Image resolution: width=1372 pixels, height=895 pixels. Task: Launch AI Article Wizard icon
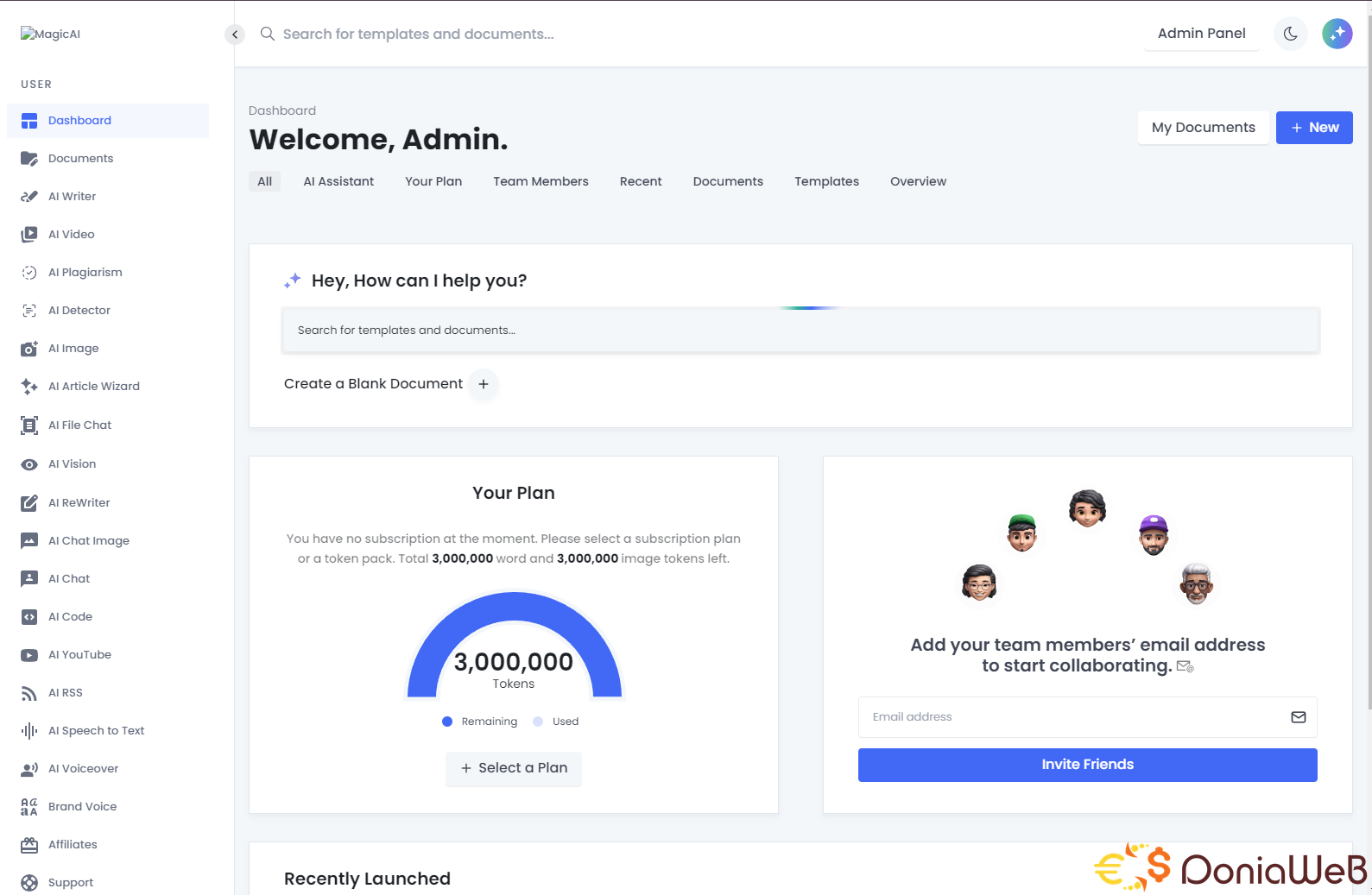tap(29, 387)
